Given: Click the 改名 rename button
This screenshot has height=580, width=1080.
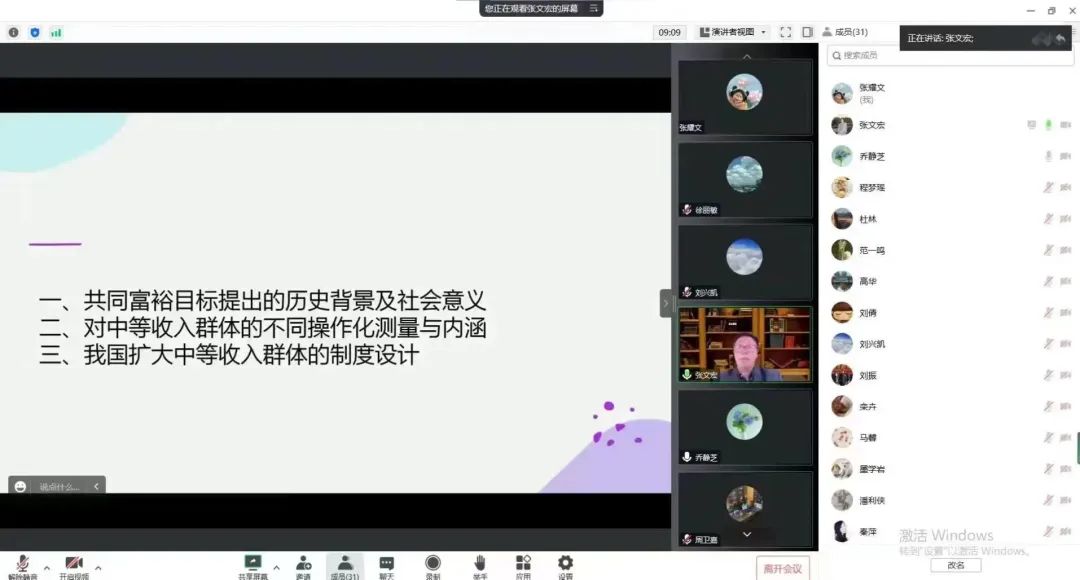Looking at the screenshot, I should (956, 565).
